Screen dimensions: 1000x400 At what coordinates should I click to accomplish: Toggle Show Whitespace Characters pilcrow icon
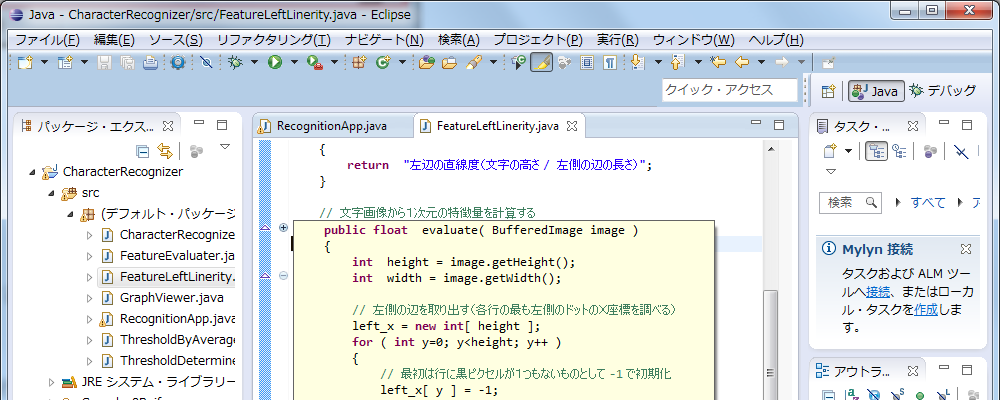point(610,62)
